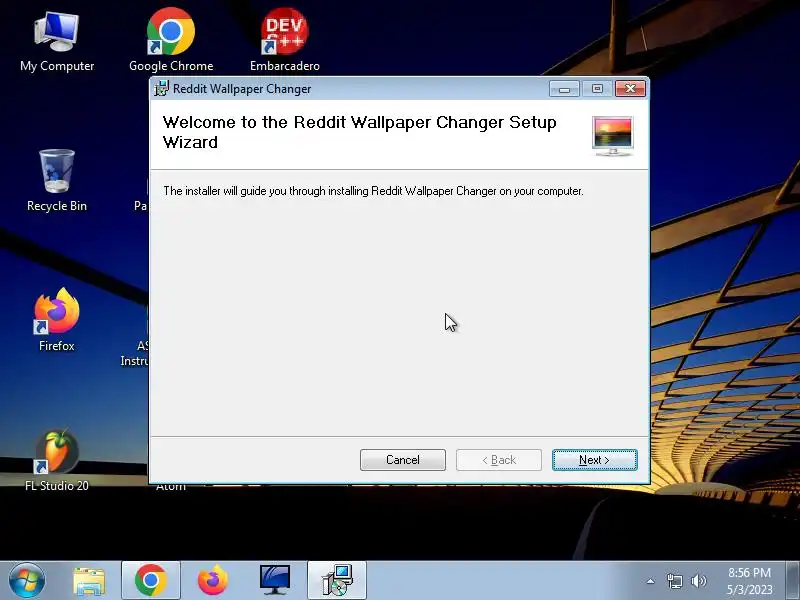Select the Firefox desktop shortcut
Image resolution: width=800 pixels, height=600 pixels.
(57, 320)
